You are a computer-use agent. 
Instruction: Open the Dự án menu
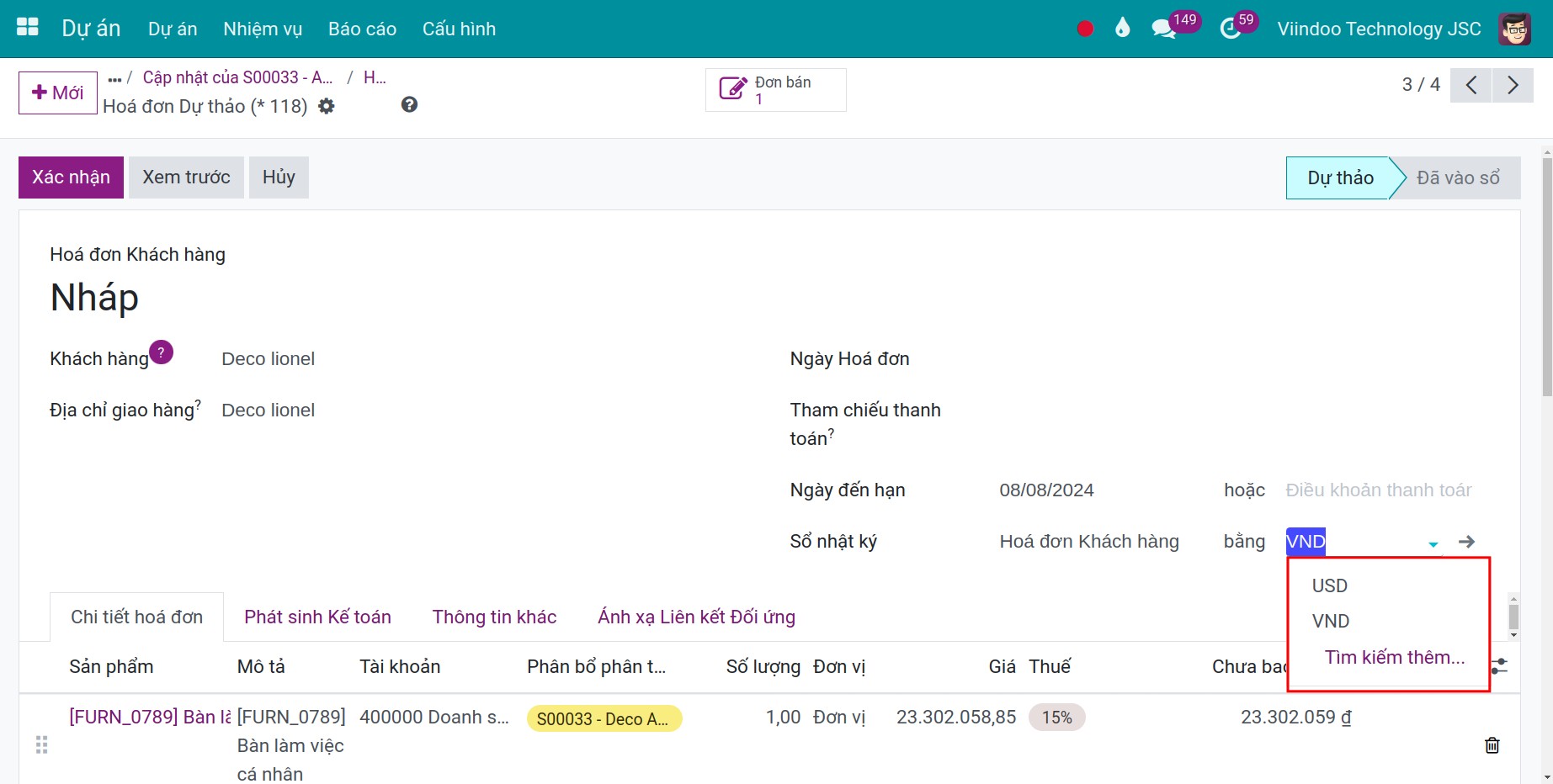(x=173, y=29)
